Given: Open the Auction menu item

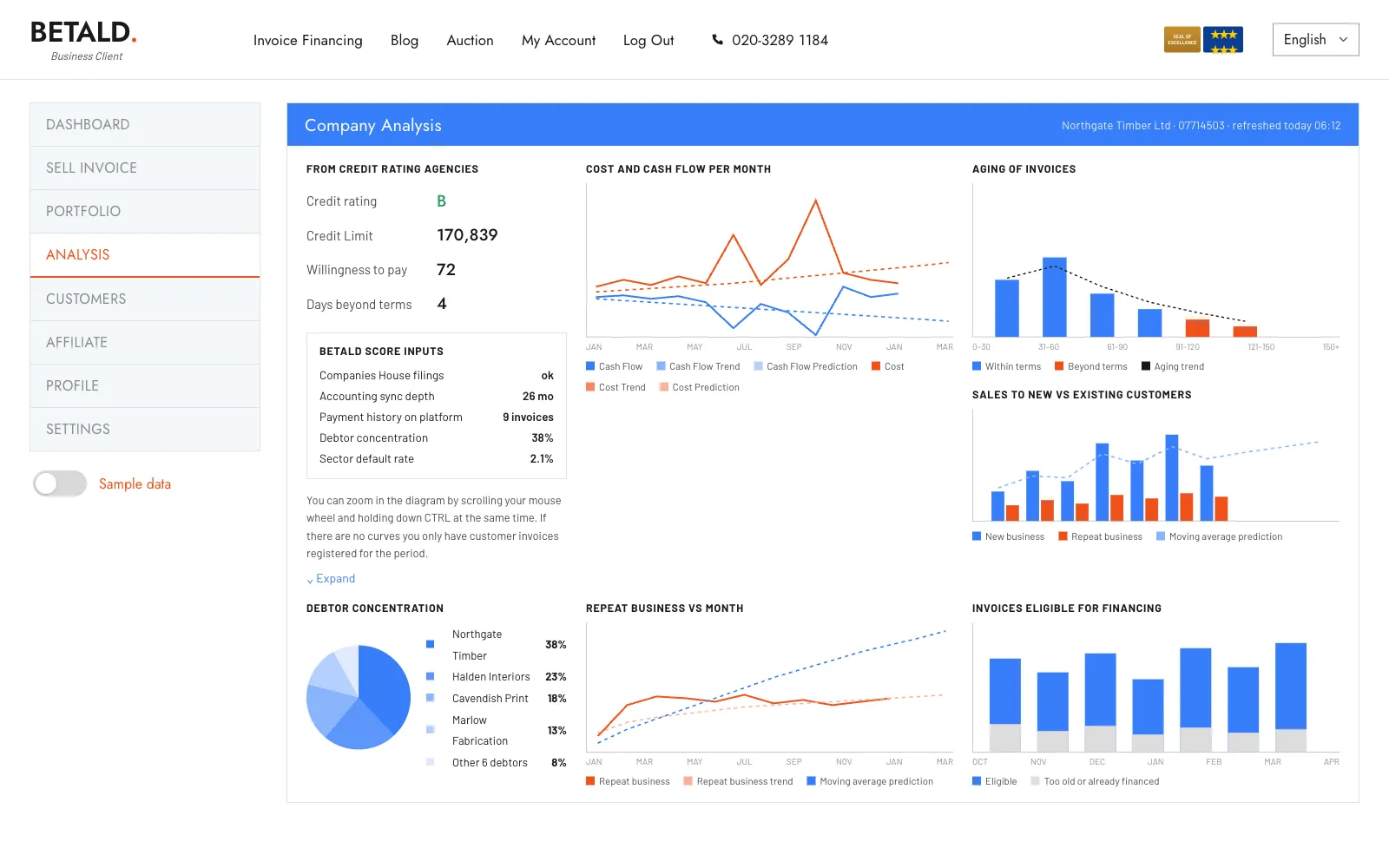Looking at the screenshot, I should [470, 41].
